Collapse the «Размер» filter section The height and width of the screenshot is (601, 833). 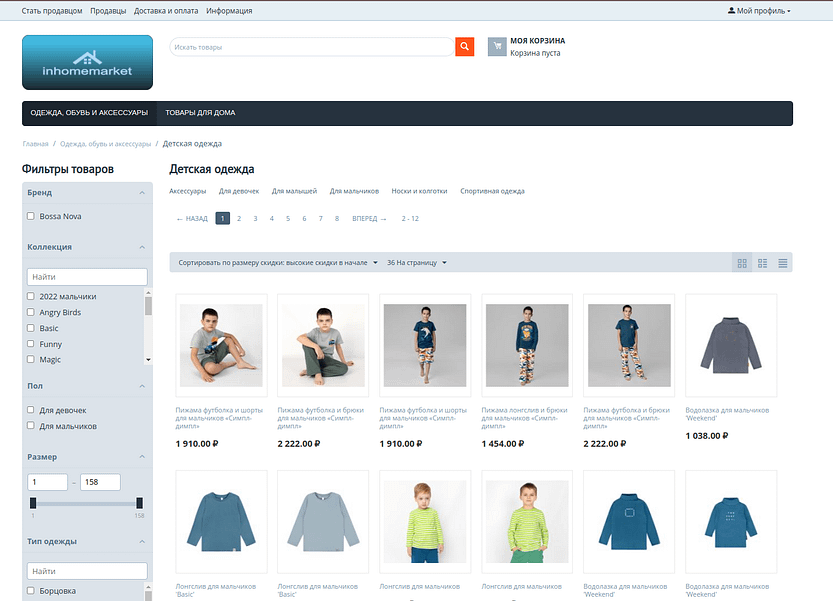(x=143, y=457)
